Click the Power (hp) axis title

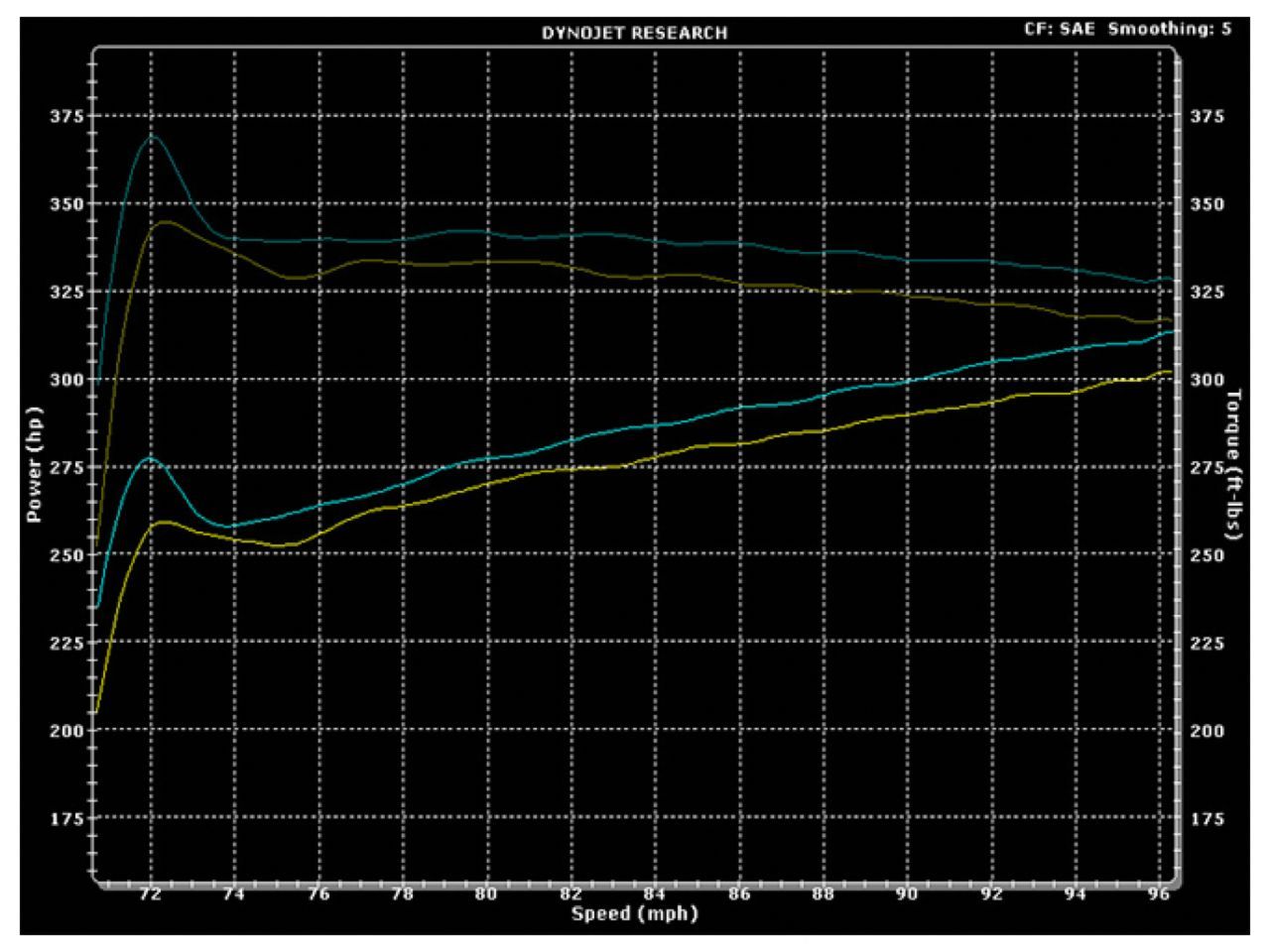[36, 465]
